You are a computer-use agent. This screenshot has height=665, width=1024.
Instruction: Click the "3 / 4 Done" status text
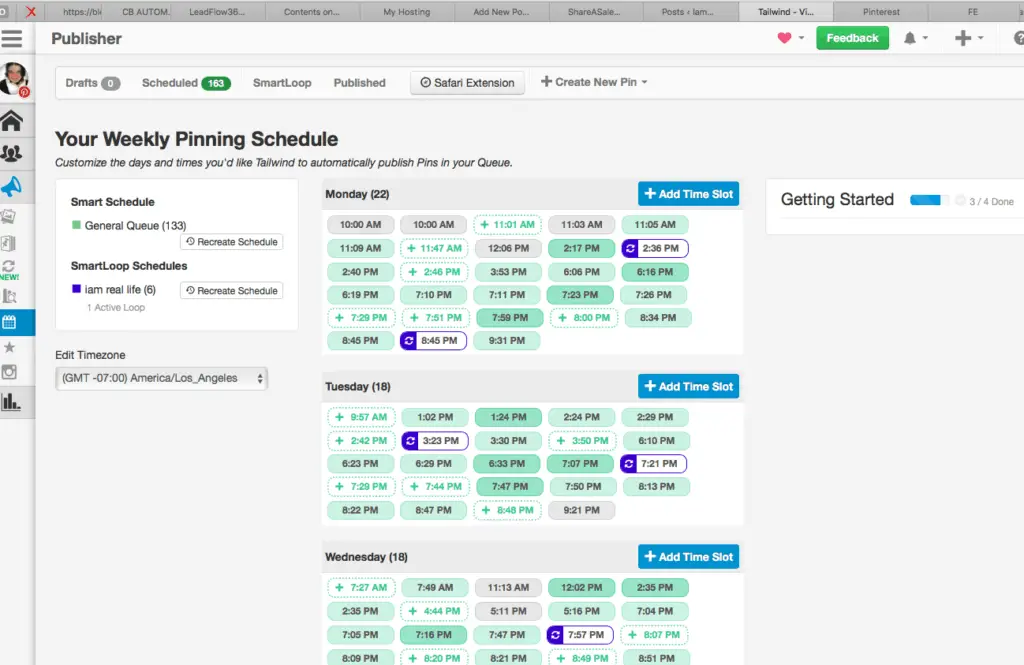[991, 202]
